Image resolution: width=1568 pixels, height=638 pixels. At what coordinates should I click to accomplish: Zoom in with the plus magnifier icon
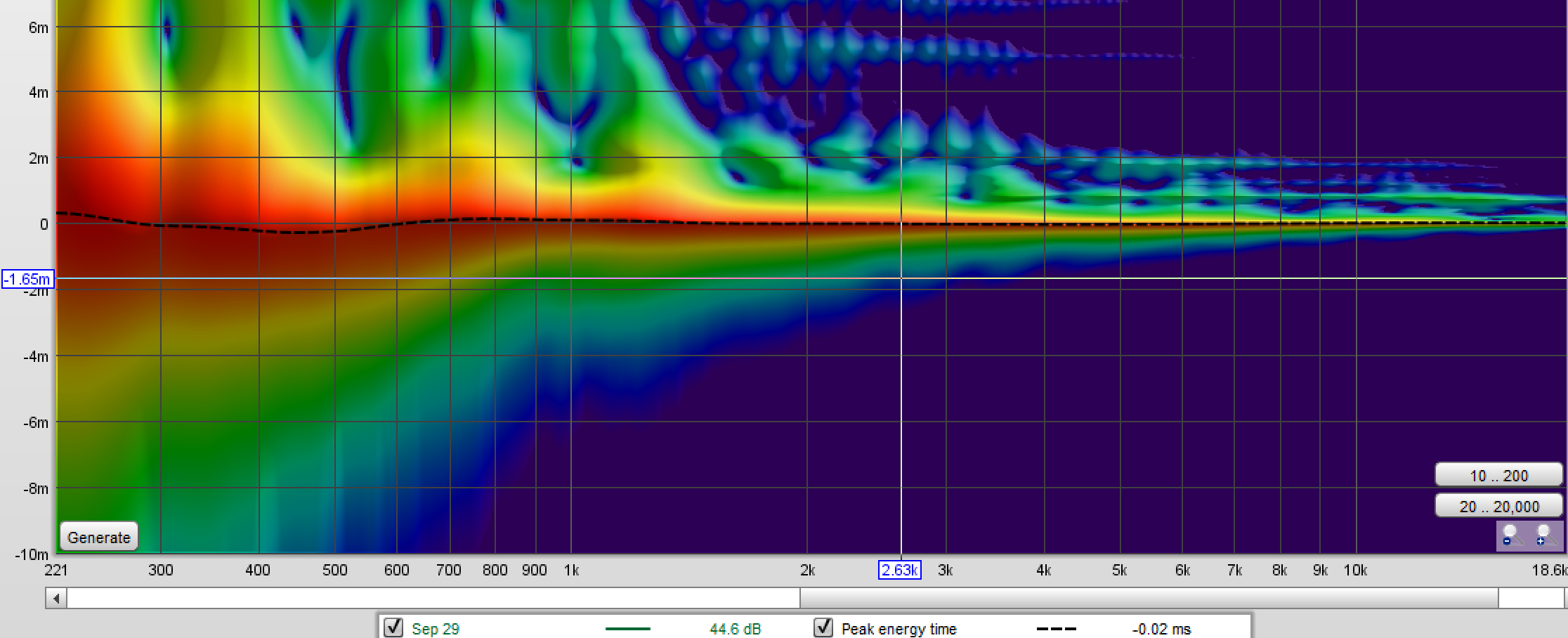[x=1546, y=536]
